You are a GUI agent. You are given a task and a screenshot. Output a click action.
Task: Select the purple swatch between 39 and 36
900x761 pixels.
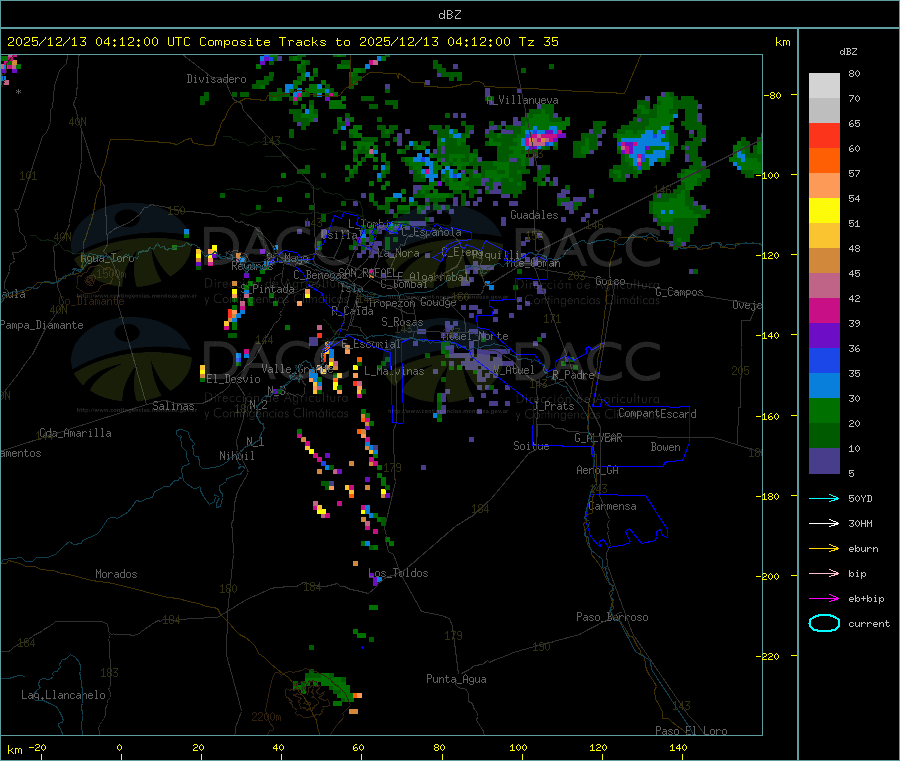point(824,336)
